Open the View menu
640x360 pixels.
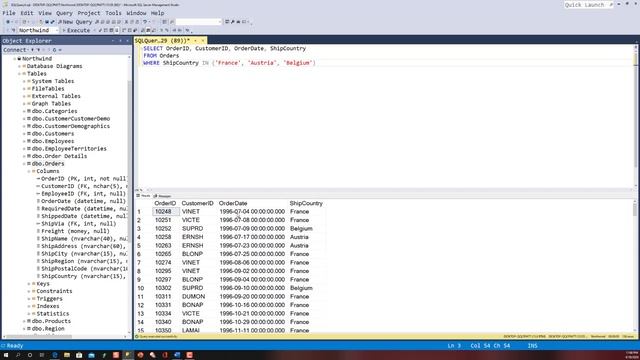(45, 13)
